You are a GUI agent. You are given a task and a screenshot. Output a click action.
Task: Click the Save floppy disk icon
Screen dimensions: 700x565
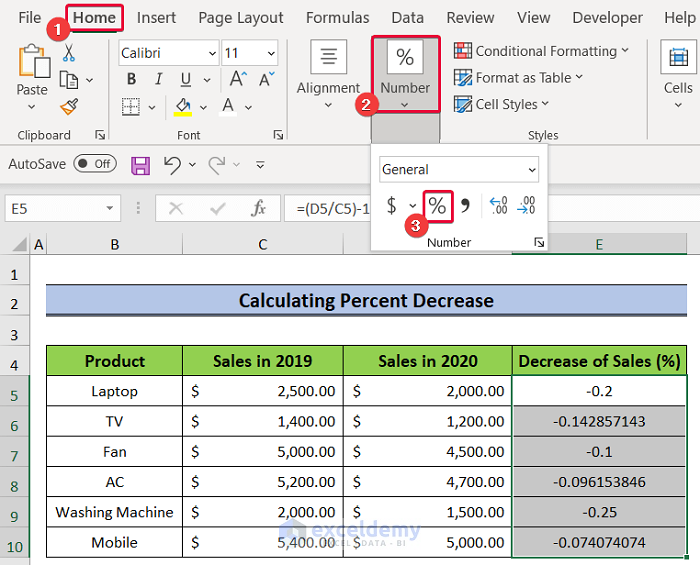(x=140, y=164)
